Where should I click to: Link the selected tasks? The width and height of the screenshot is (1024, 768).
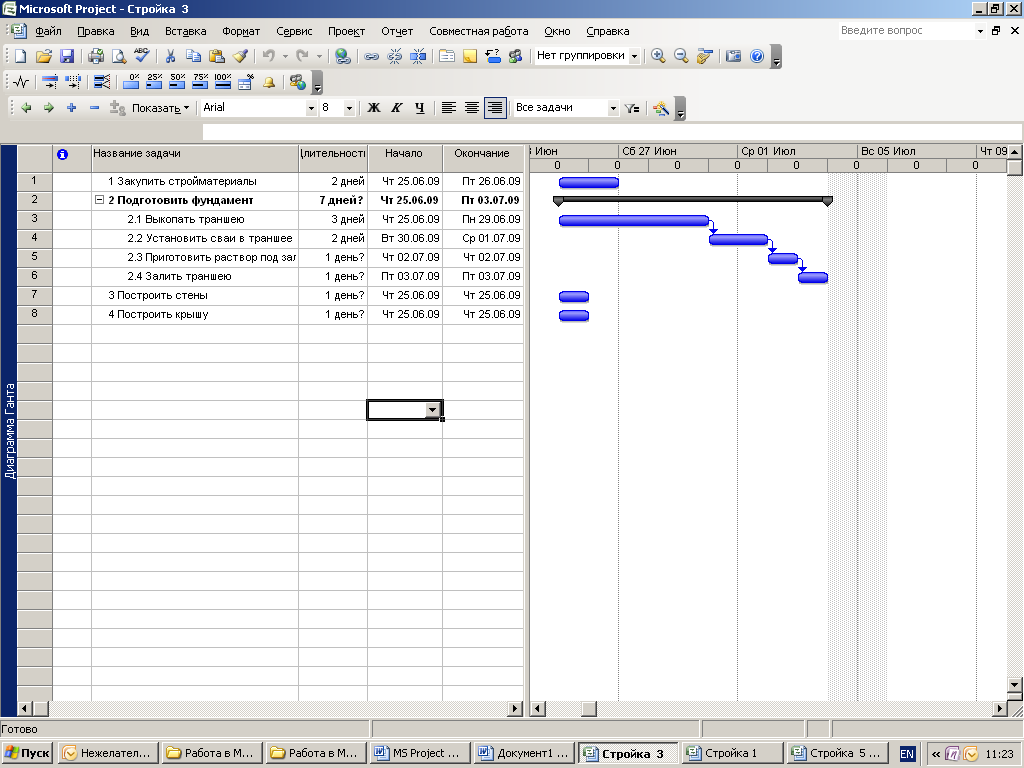371,56
